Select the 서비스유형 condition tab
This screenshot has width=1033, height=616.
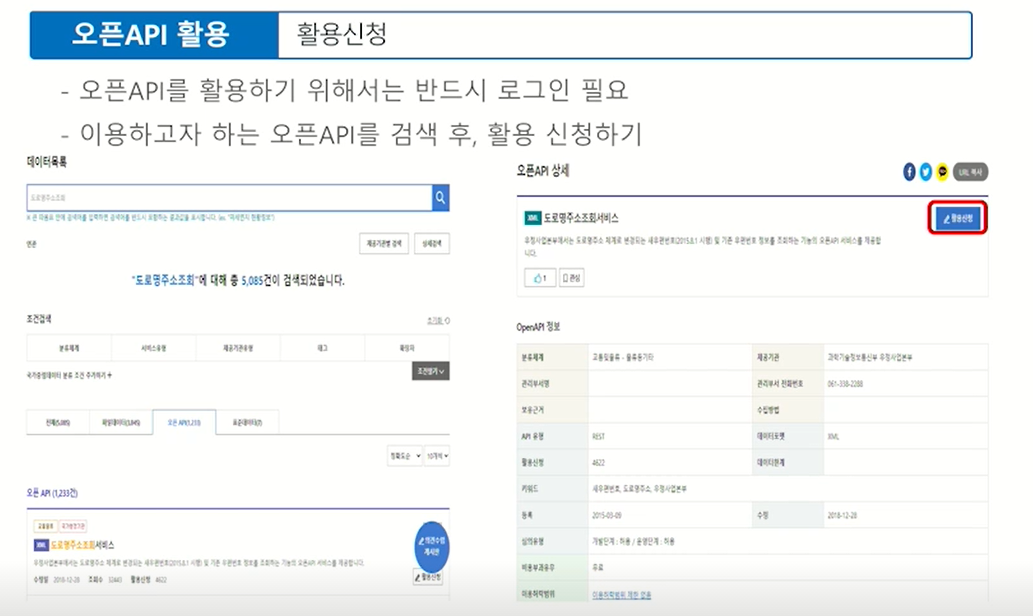[154, 348]
